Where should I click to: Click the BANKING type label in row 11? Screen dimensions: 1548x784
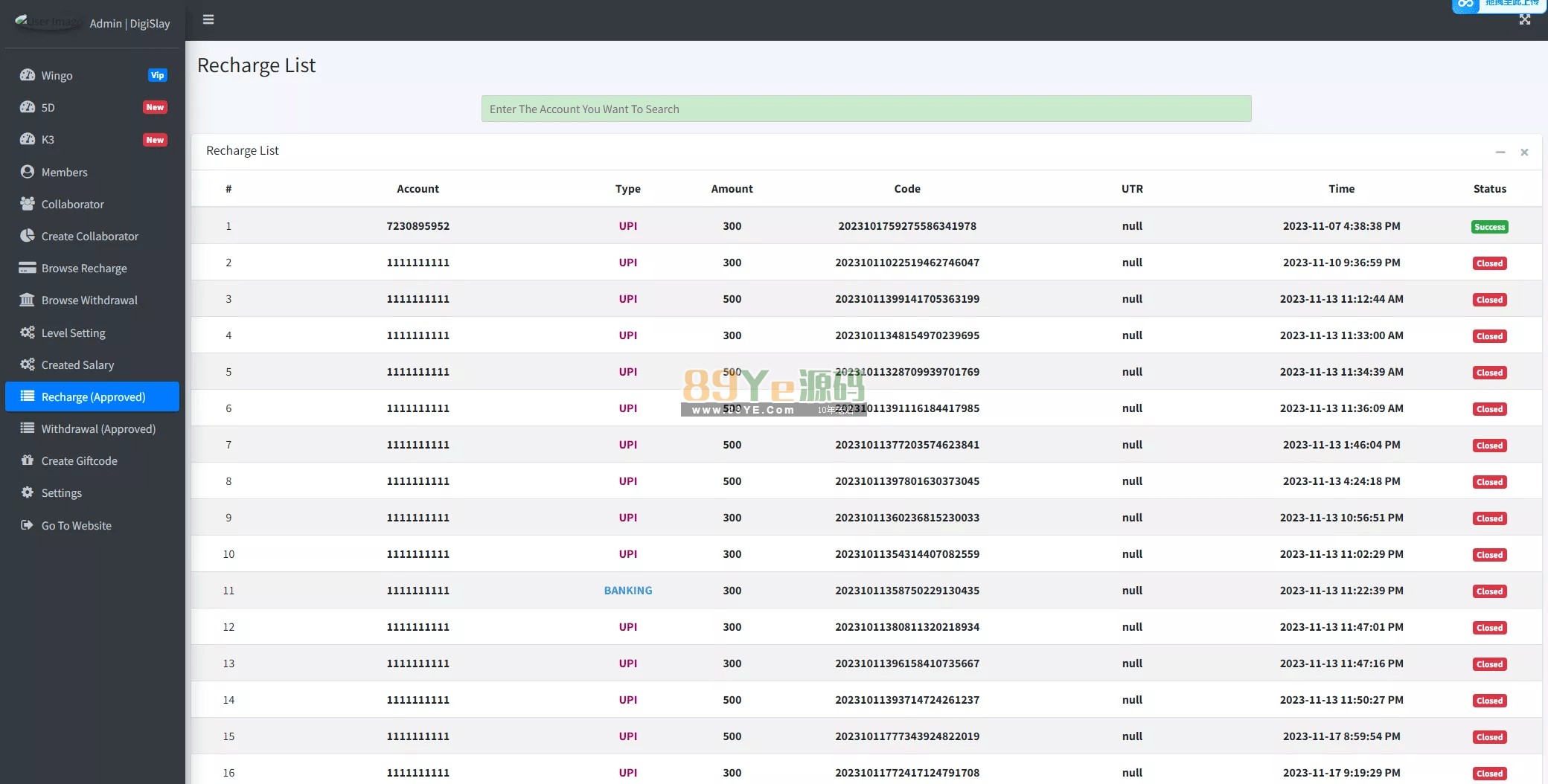[627, 590]
